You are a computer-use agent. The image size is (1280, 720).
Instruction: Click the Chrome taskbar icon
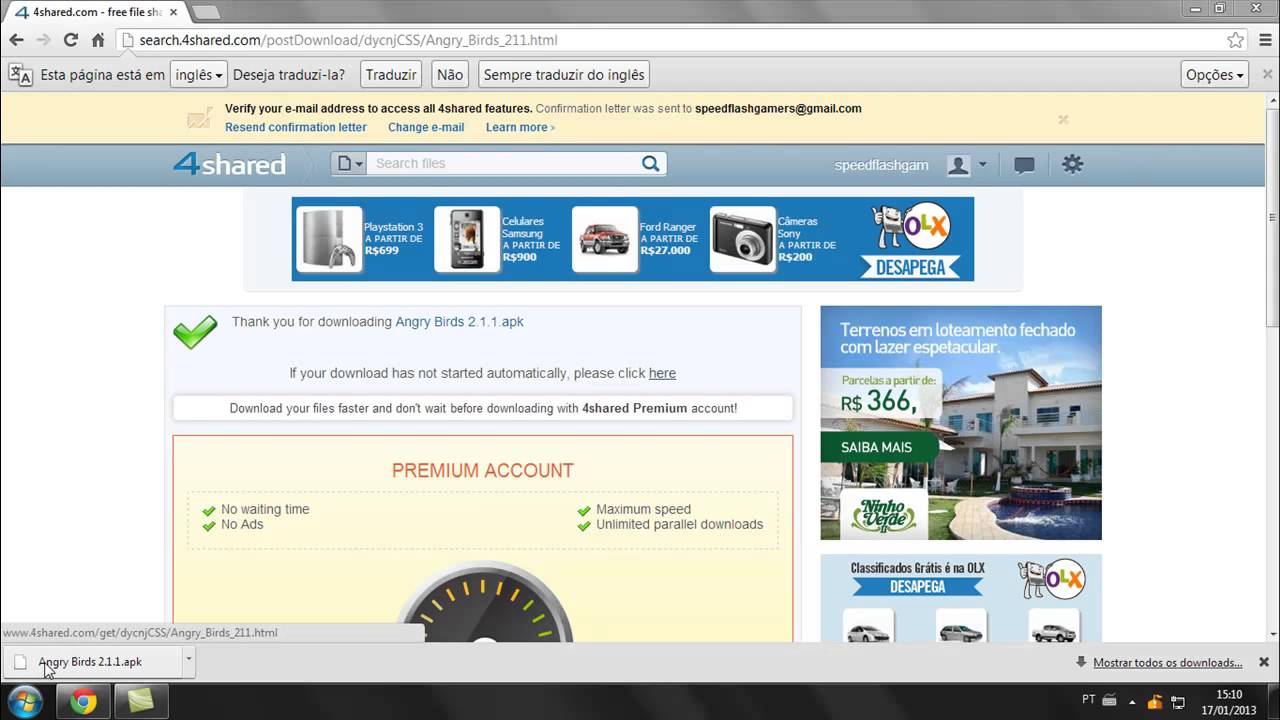point(83,702)
